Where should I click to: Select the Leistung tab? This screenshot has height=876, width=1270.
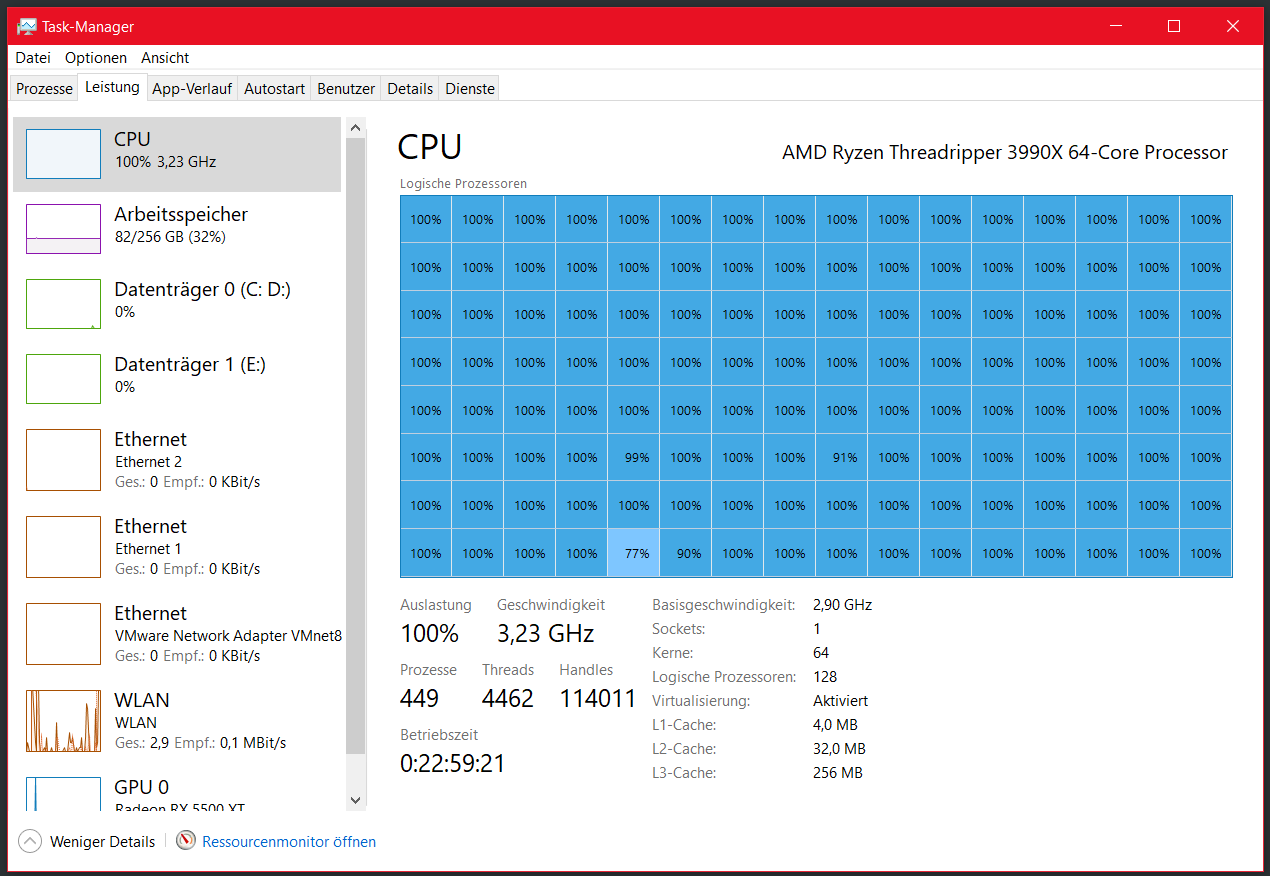point(112,87)
